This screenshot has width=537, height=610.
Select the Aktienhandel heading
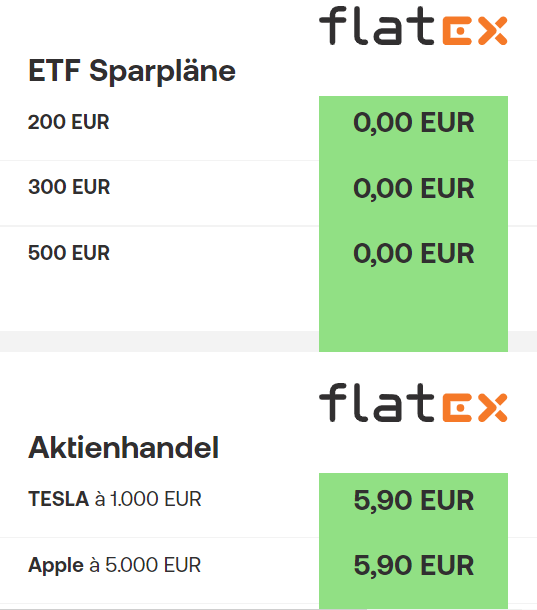point(124,448)
